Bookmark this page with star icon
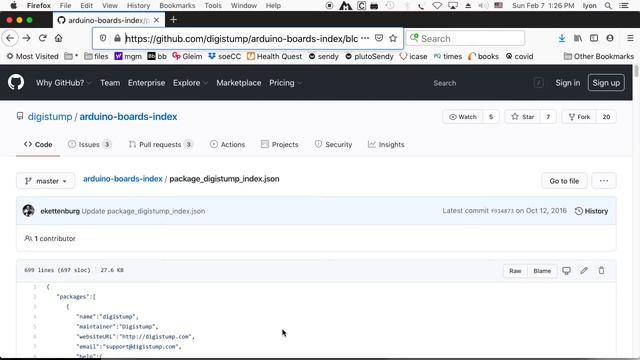This screenshot has height=360, width=640. pyautogui.click(x=393, y=38)
